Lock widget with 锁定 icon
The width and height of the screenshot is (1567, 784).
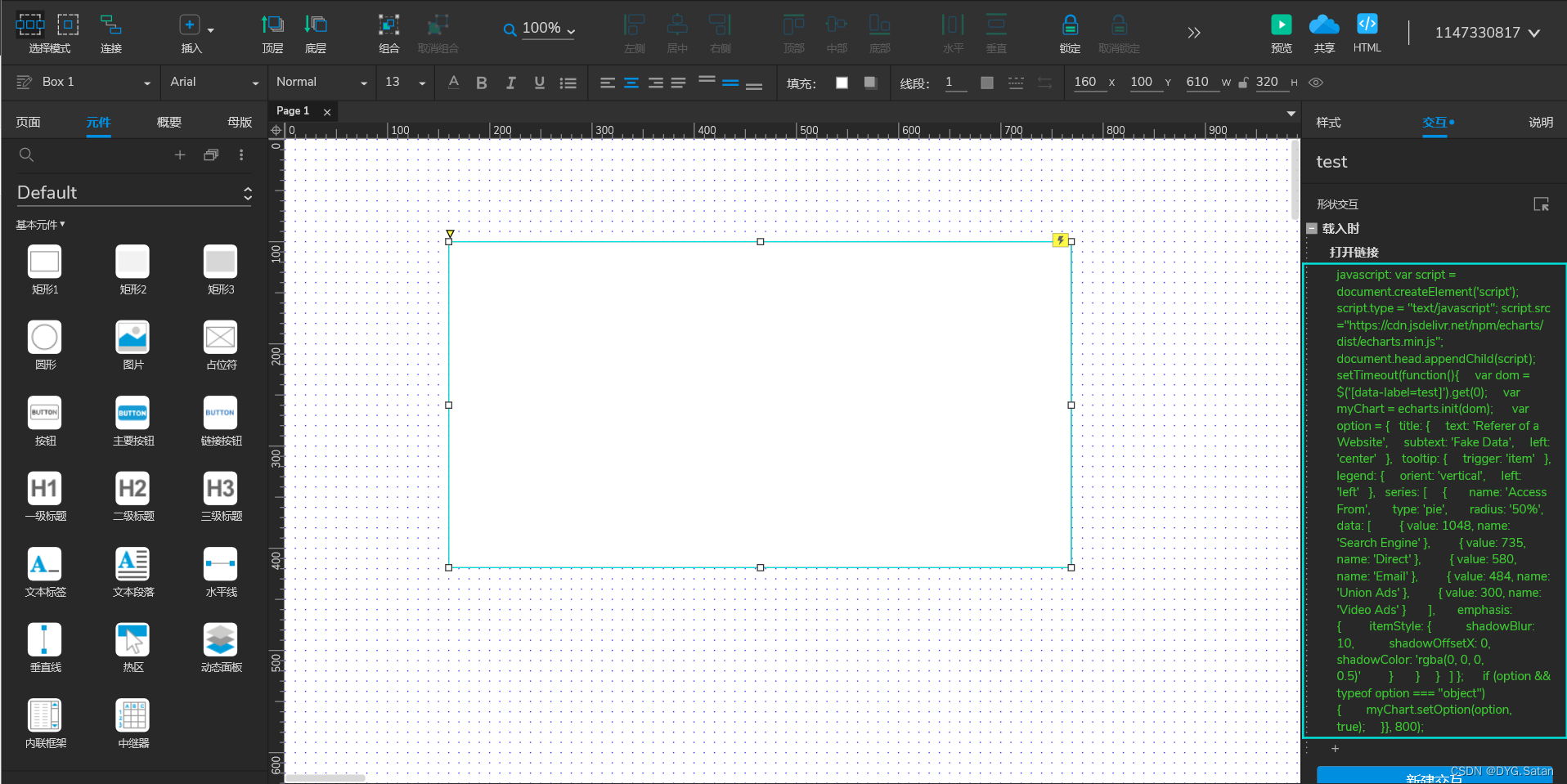point(1070,25)
